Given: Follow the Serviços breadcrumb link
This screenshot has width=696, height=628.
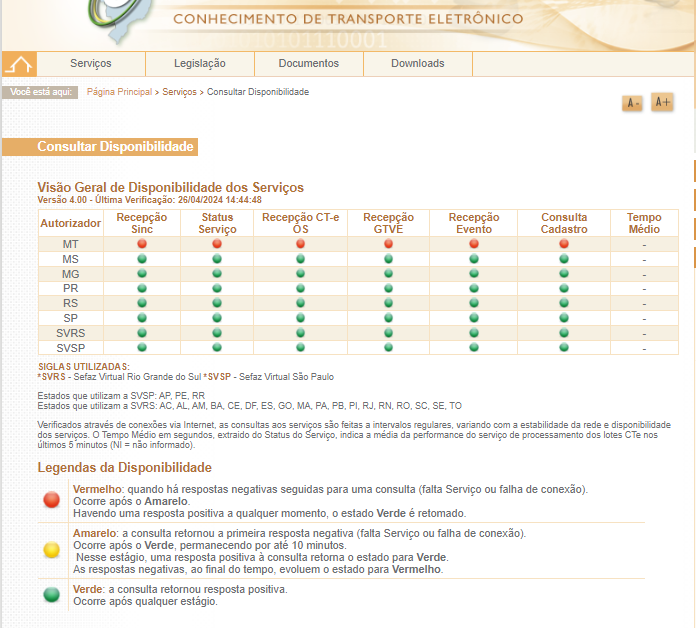Looking at the screenshot, I should pos(179,92).
